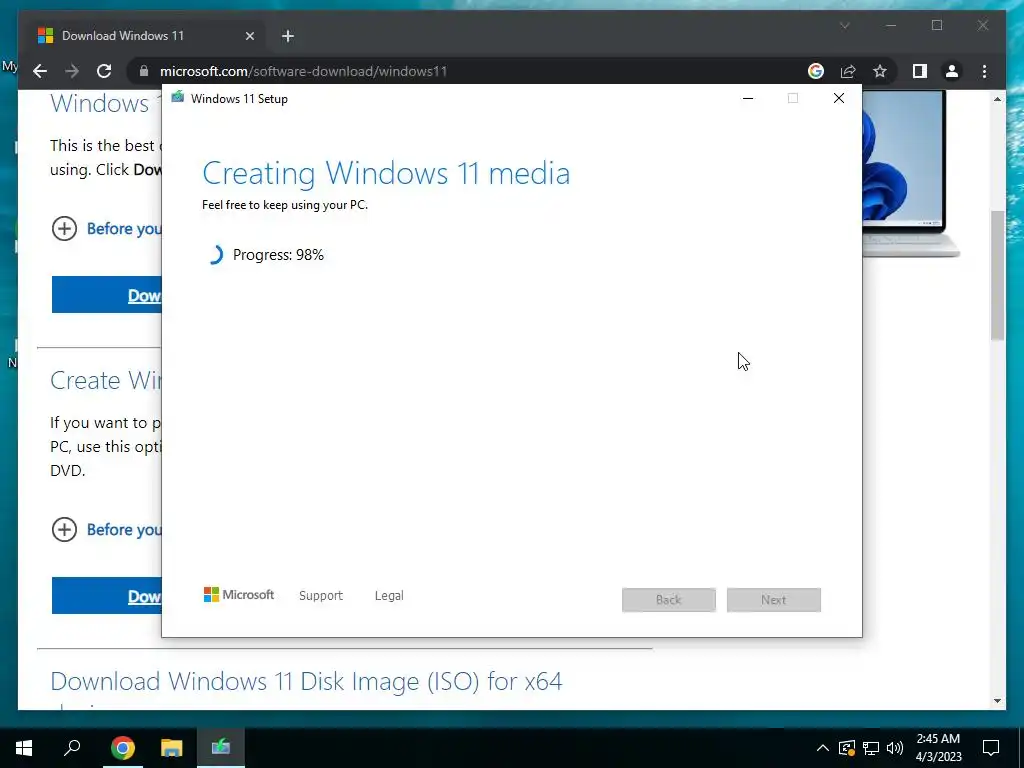Screen dimensions: 1024x768
Task: Click the upper blue Download button
Action: [x=107, y=295]
